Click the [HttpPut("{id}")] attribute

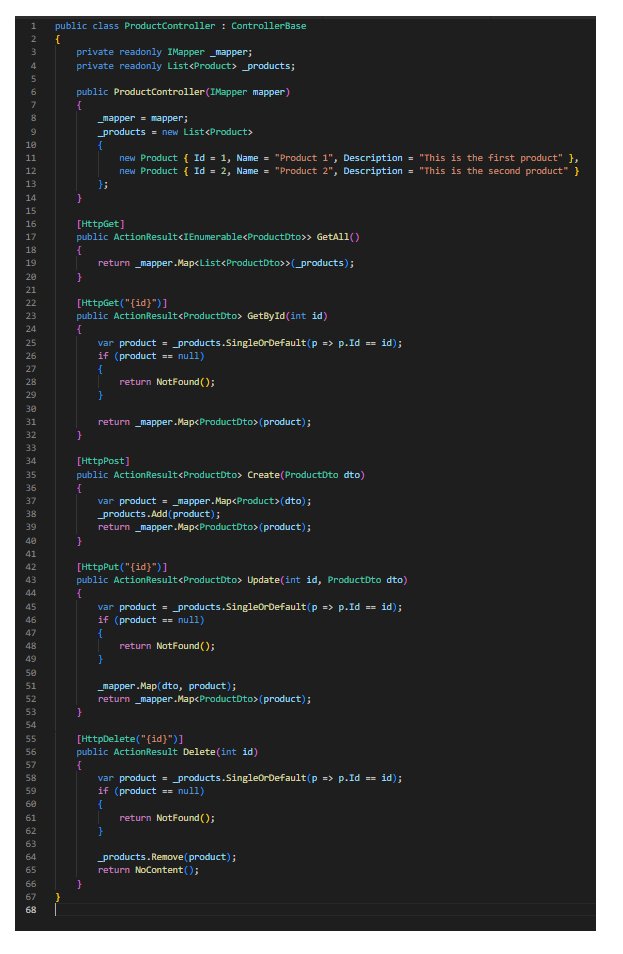pos(122,567)
